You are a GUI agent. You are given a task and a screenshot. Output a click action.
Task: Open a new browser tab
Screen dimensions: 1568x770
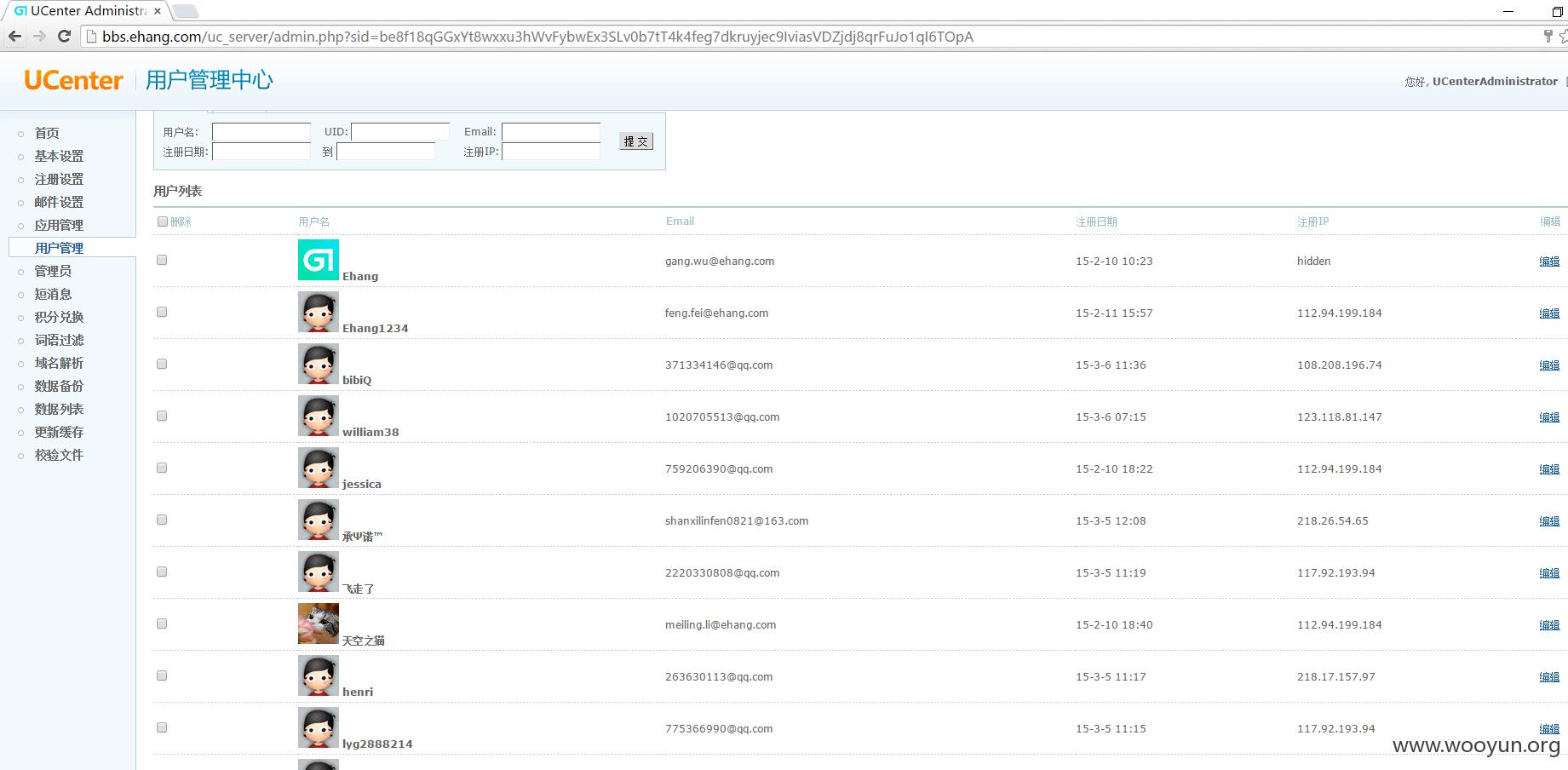tap(186, 11)
